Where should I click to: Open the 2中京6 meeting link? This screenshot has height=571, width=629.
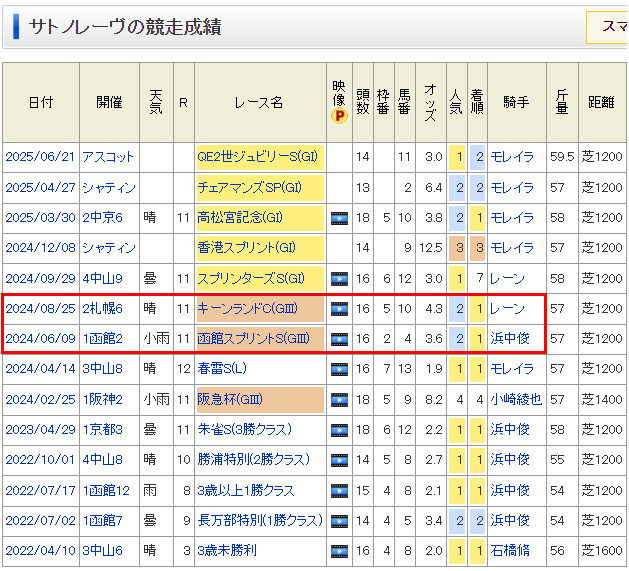(102, 217)
